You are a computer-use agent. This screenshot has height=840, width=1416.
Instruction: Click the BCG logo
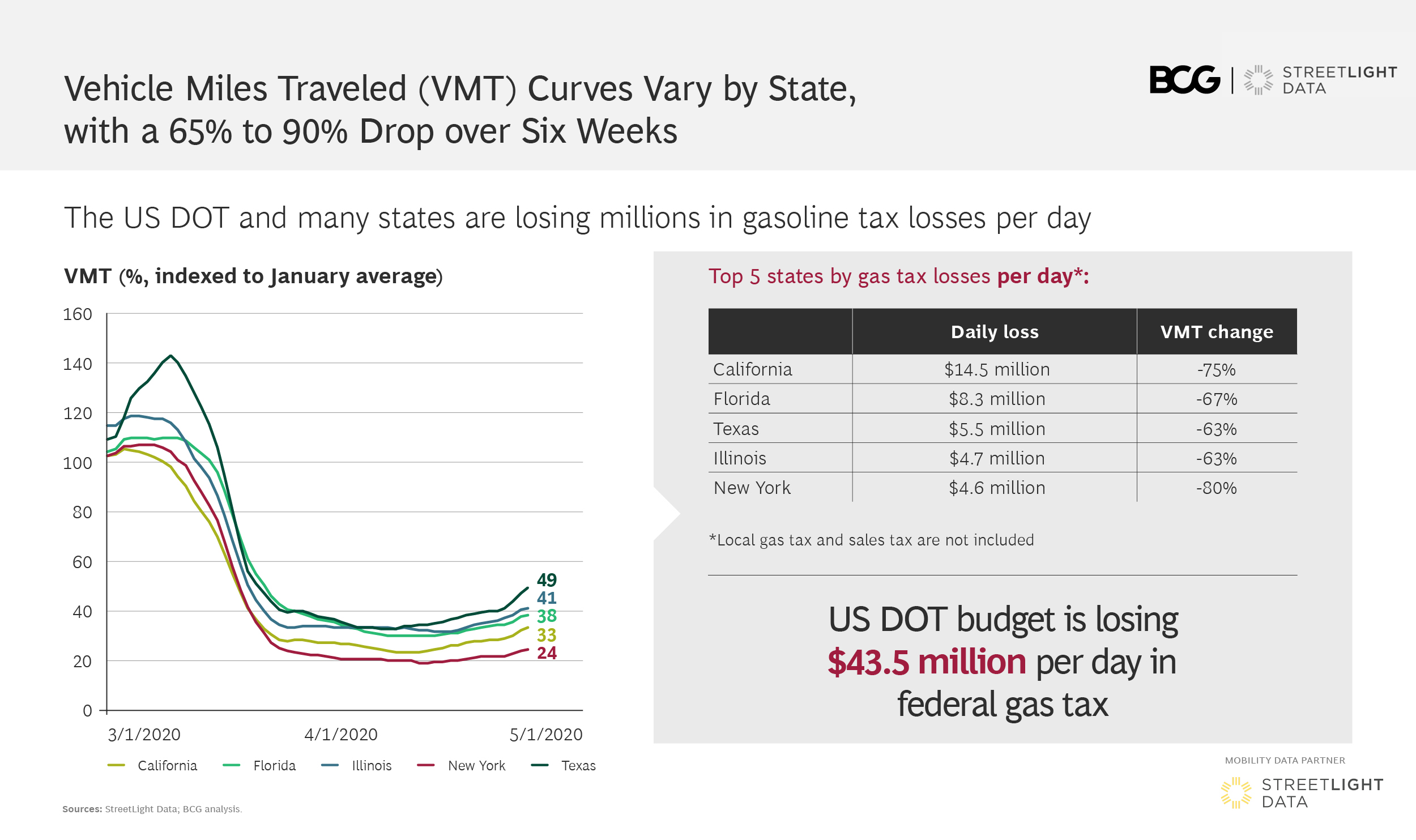(1184, 80)
